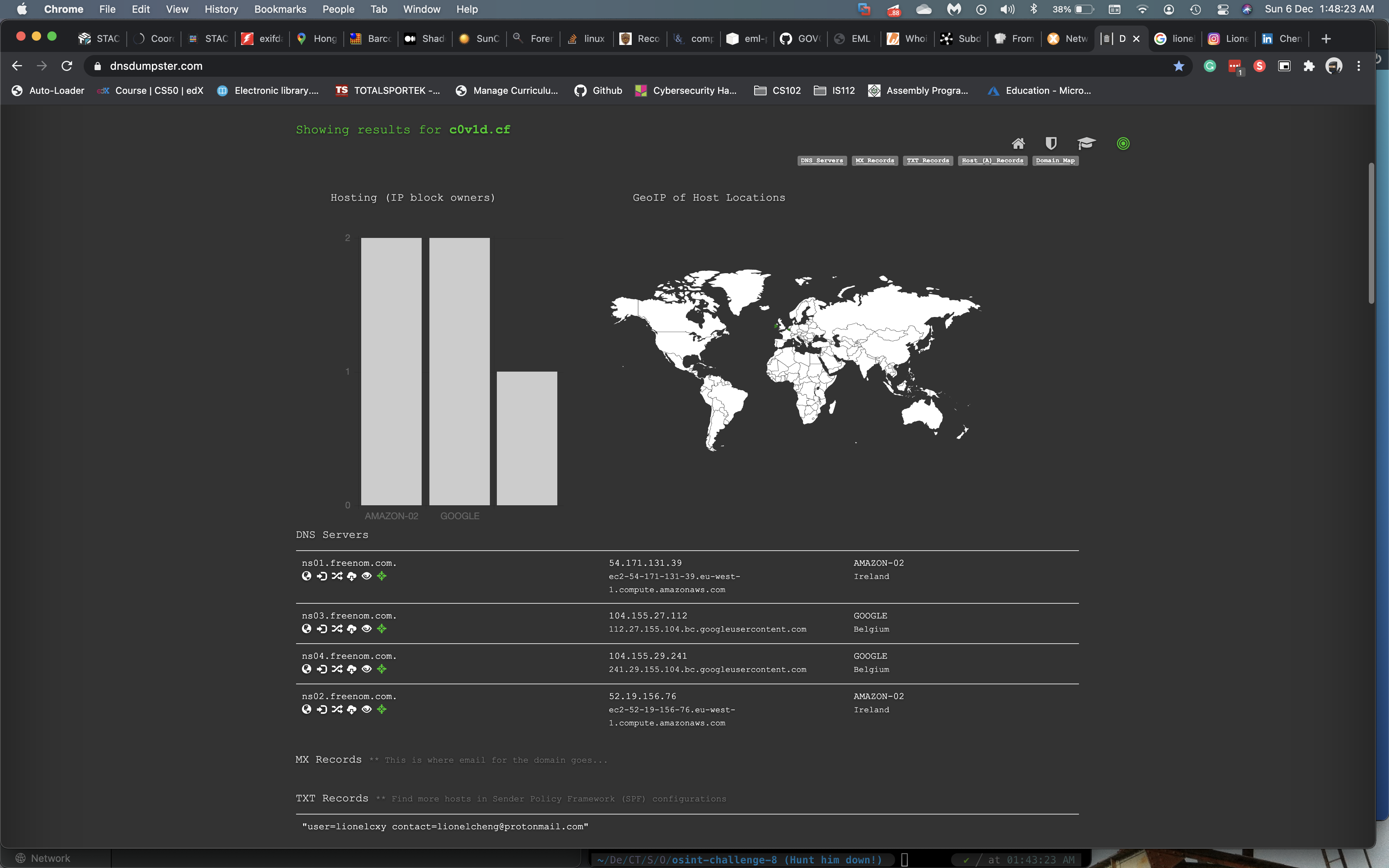Click the Bluetooth icon in menu bar
The image size is (1389, 868).
[1034, 9]
